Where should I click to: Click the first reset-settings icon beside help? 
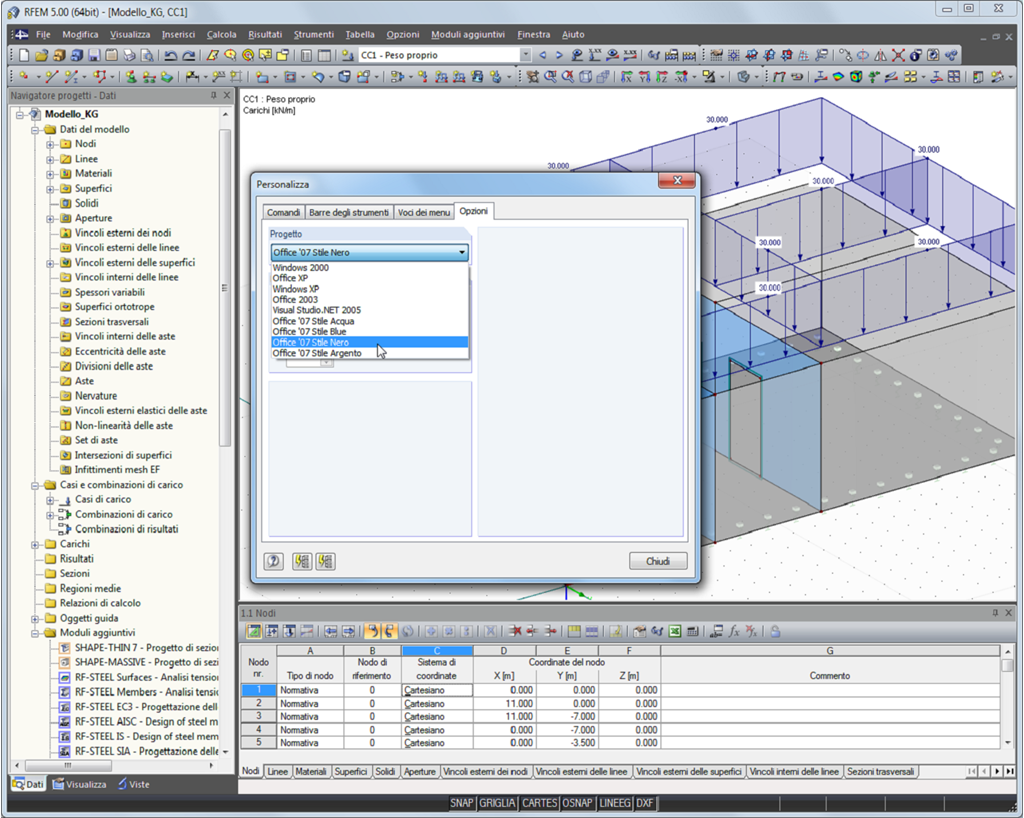(x=301, y=561)
